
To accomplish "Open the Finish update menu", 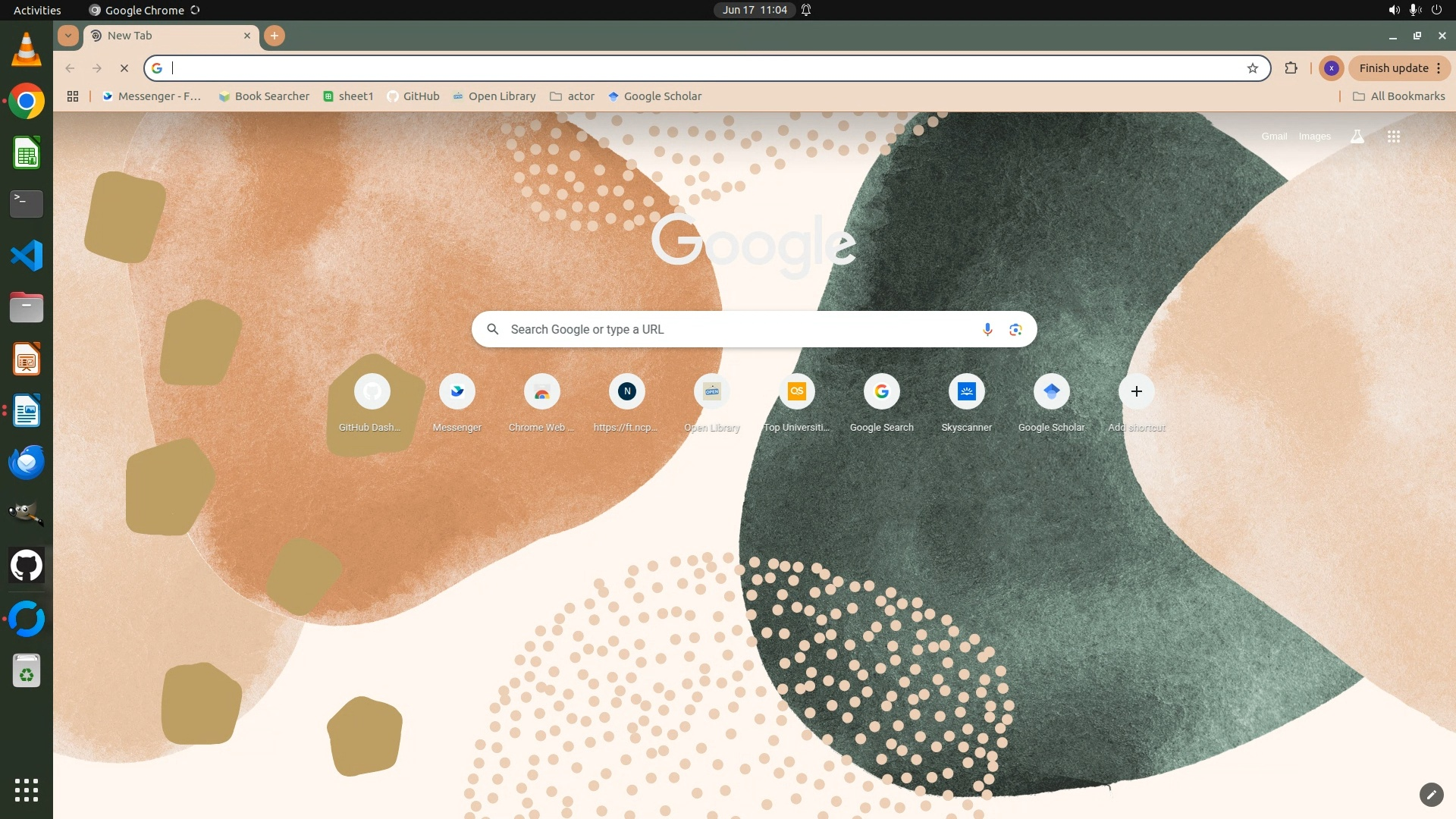I will (1399, 68).
